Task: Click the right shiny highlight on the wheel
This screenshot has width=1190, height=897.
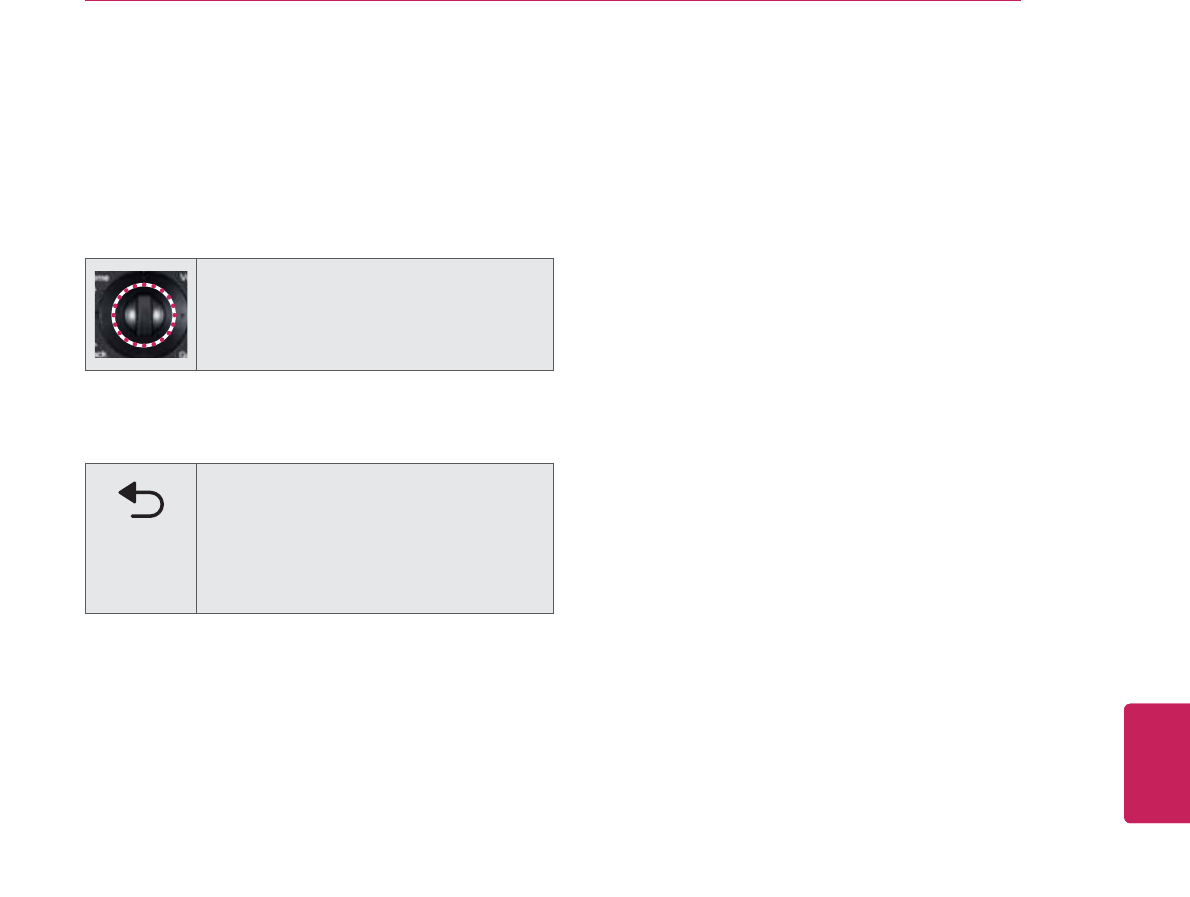Action: 155,314
